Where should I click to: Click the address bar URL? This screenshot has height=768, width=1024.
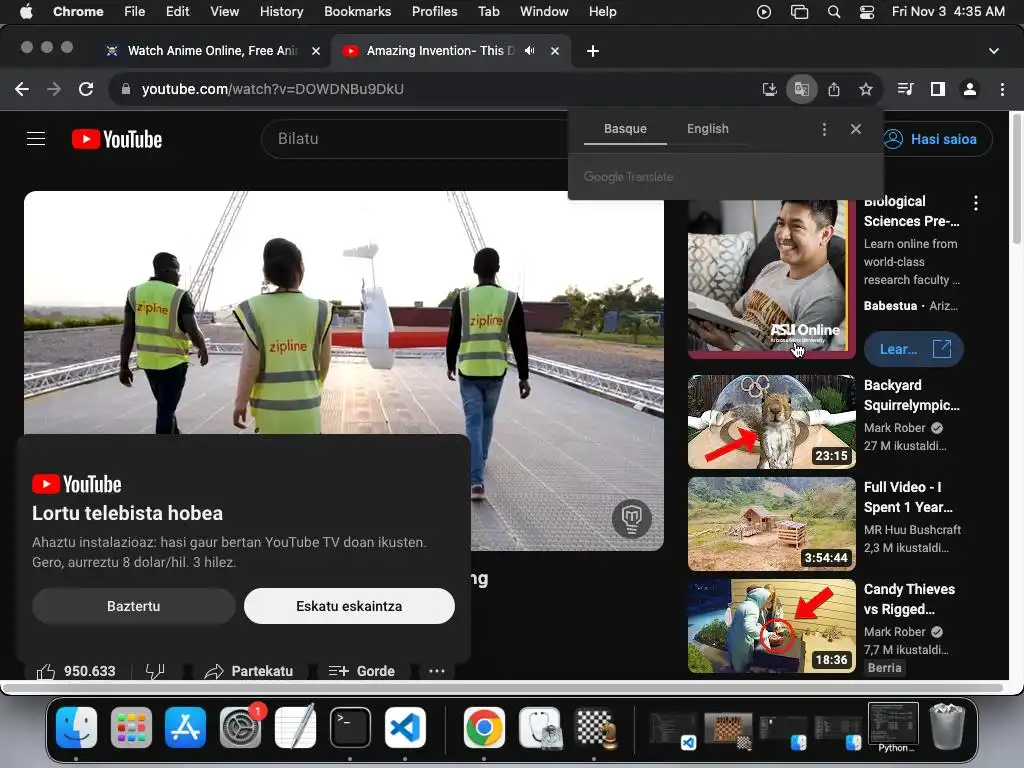pyautogui.click(x=272, y=89)
